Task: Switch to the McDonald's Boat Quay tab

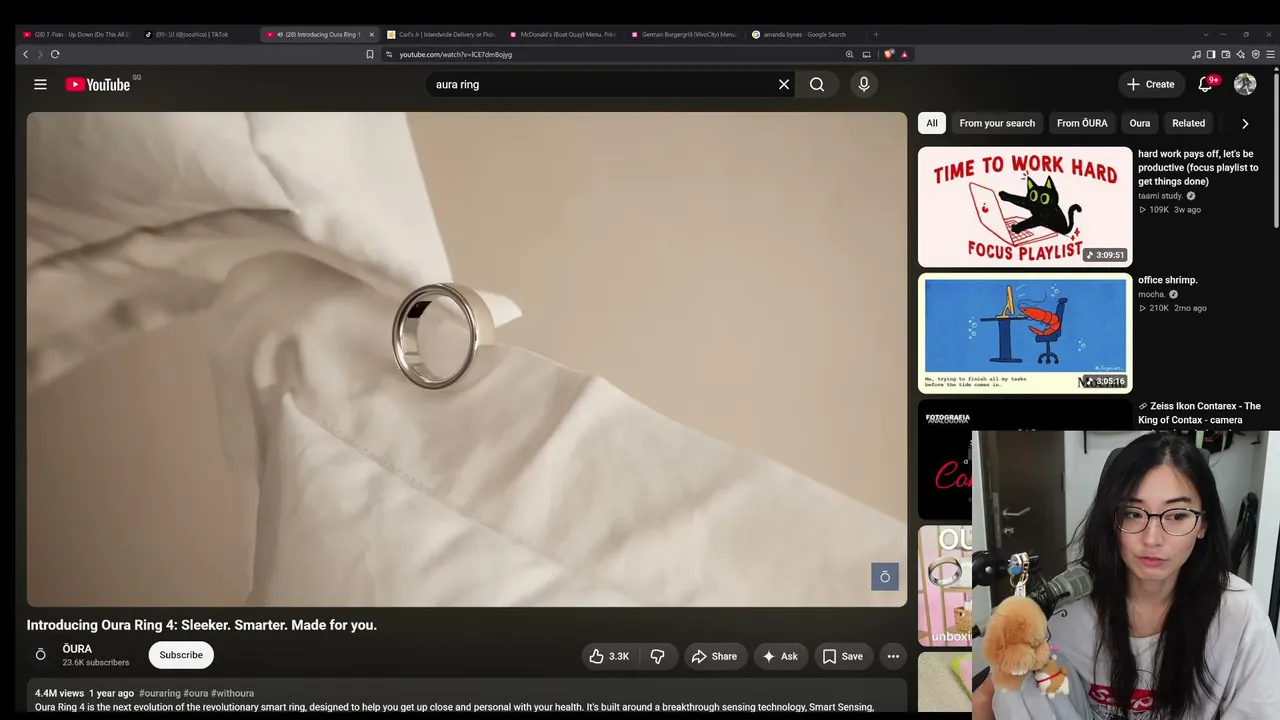Action: [563, 34]
